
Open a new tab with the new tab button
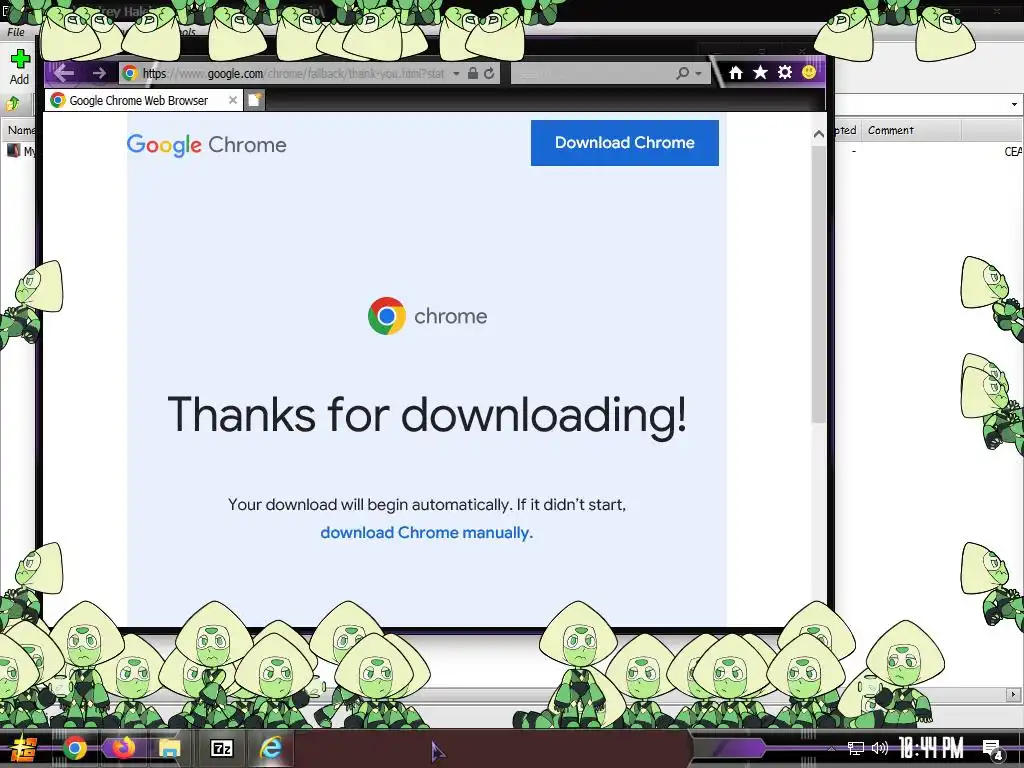(x=255, y=100)
